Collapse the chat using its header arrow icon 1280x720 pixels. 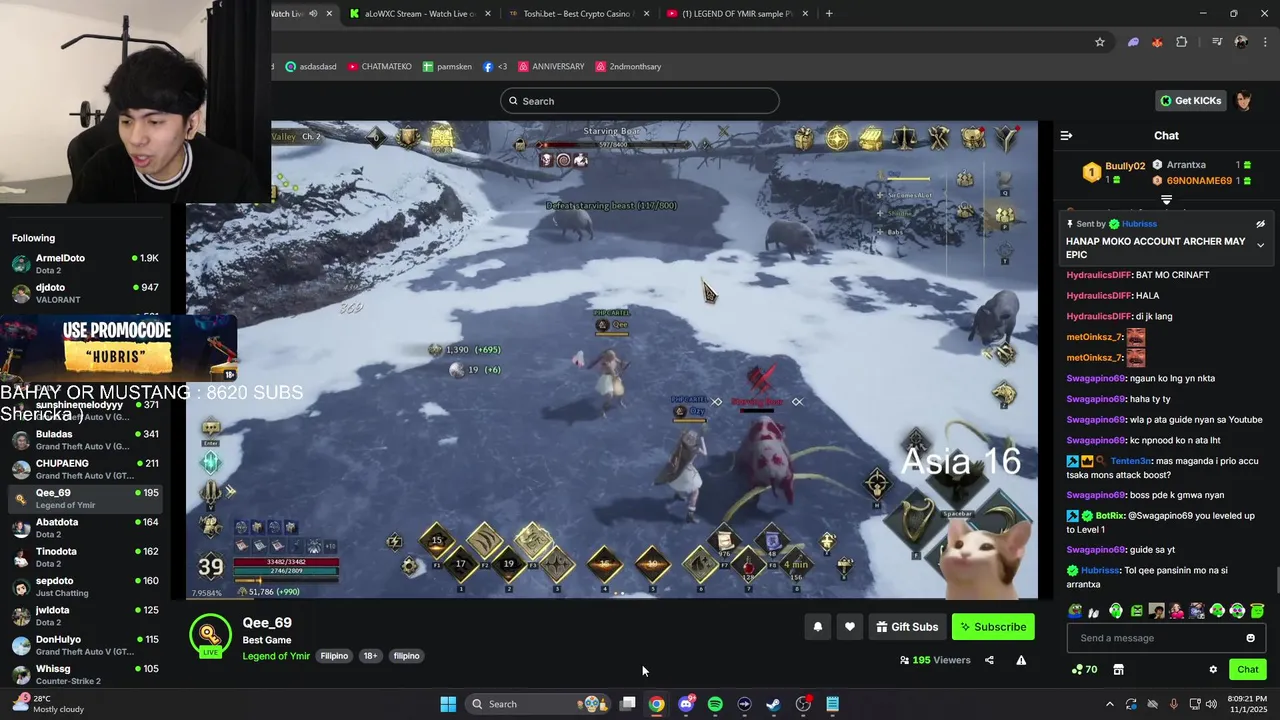(x=1066, y=135)
